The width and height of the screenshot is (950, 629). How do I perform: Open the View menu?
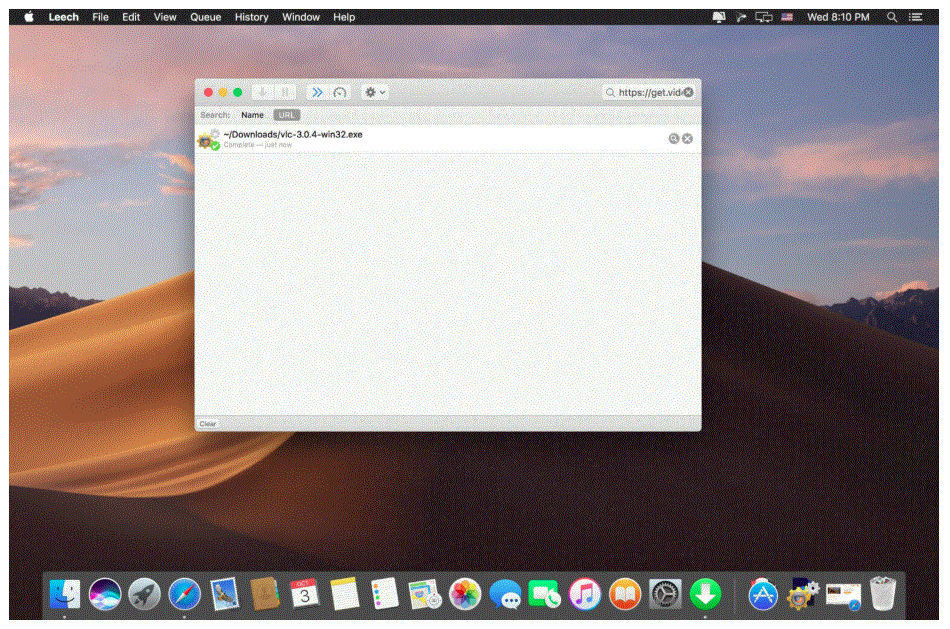point(165,17)
